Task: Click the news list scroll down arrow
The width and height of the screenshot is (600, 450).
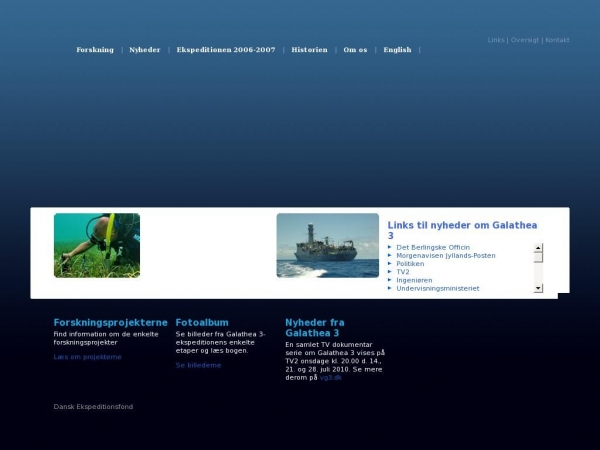Action: [x=538, y=288]
